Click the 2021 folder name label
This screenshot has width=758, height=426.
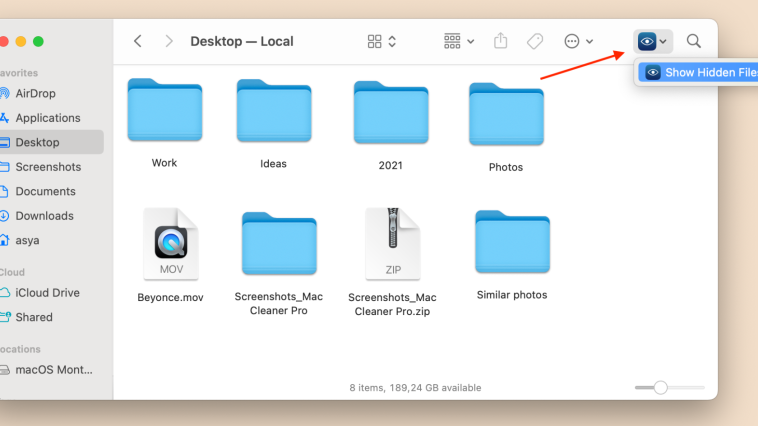pyautogui.click(x=391, y=165)
